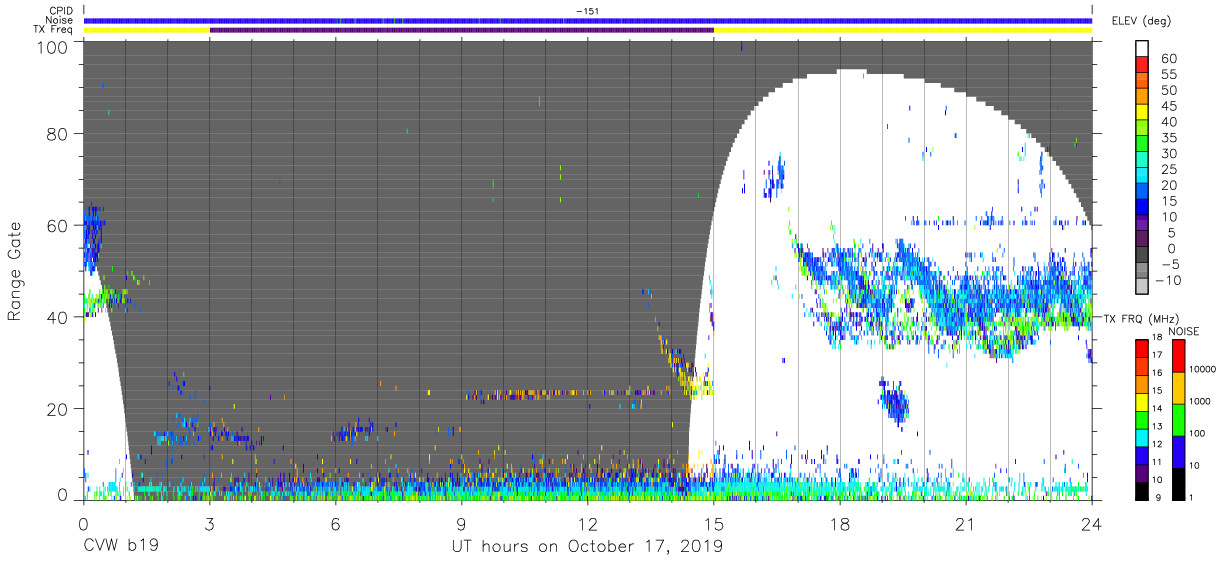Image resolution: width=1228 pixels, height=567 pixels.
Task: Select the blue Noise bar strip above the plot
Action: tap(588, 20)
